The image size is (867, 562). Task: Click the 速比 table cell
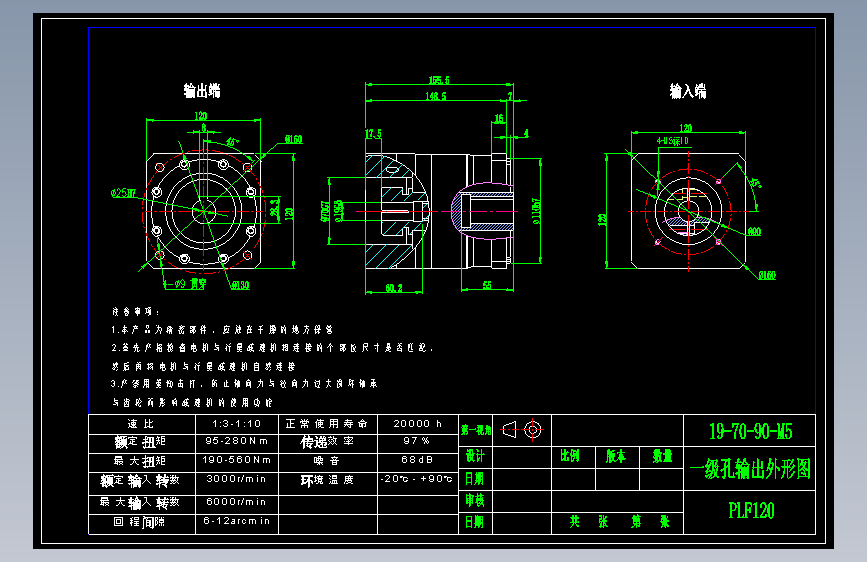point(142,424)
